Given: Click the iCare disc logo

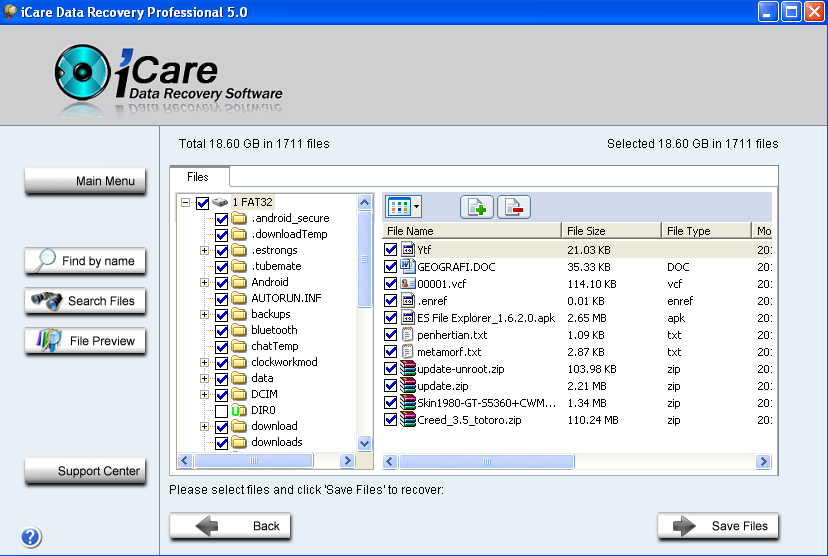Looking at the screenshot, I should click(x=82, y=72).
